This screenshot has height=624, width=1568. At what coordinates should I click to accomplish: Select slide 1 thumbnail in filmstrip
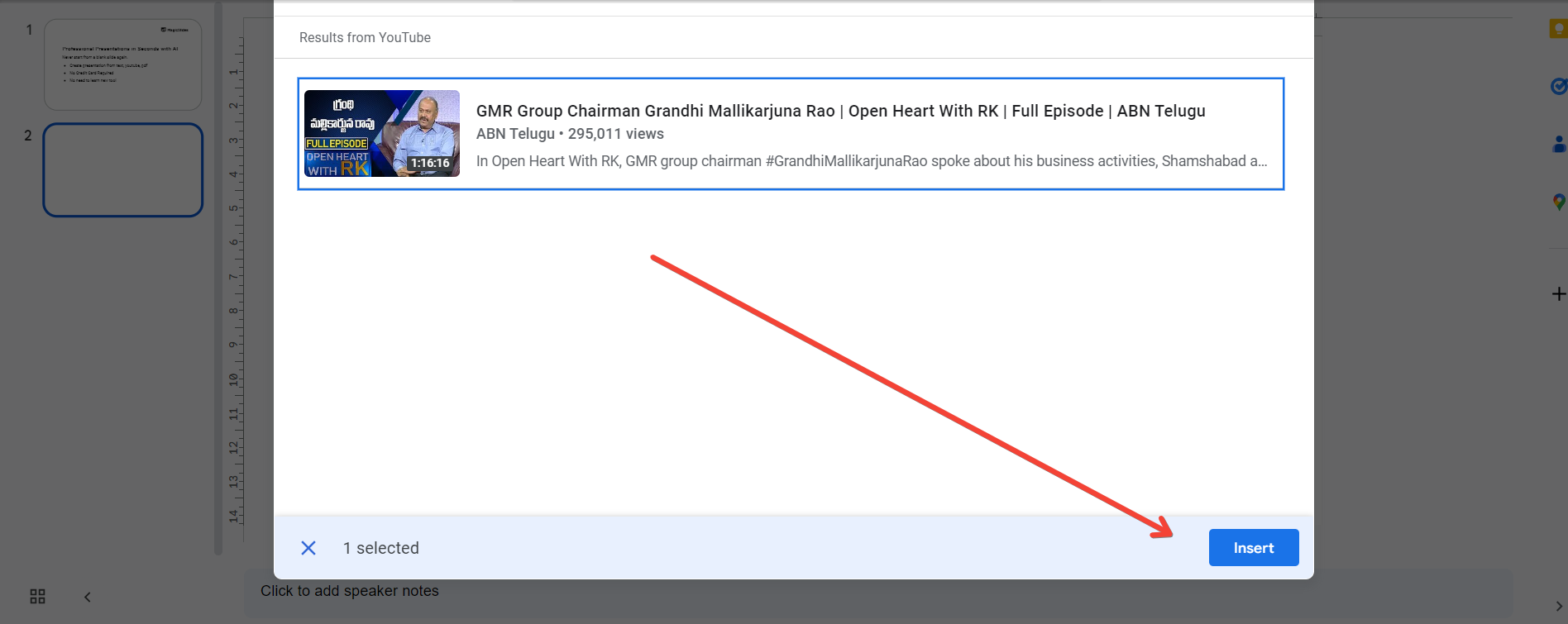tap(123, 64)
